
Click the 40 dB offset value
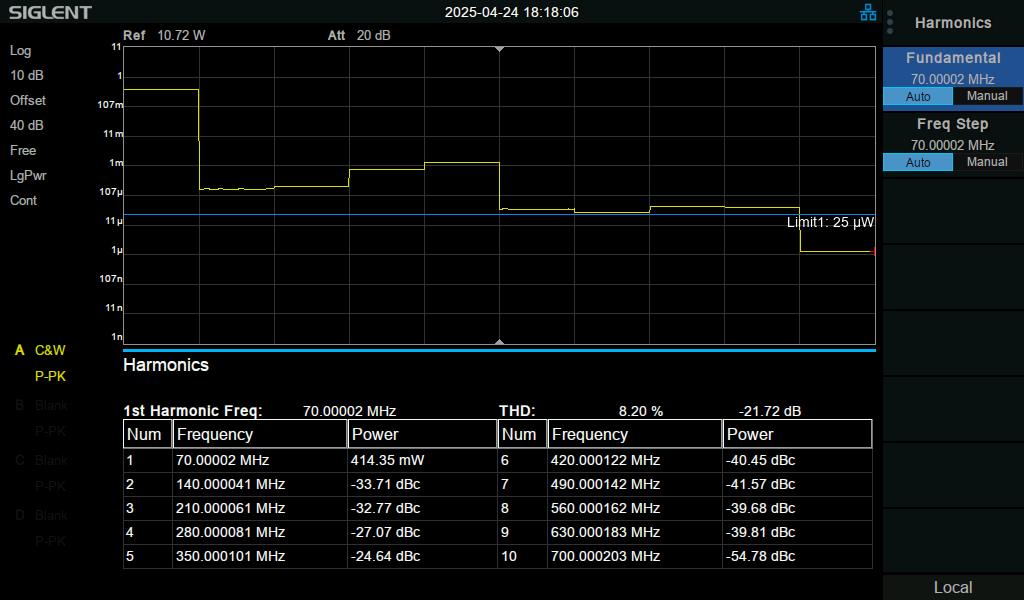[x=27, y=125]
